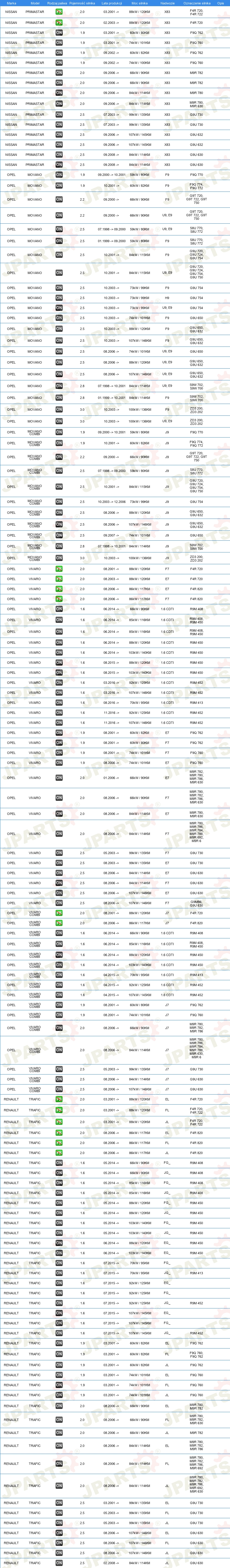Click petrol icon in Renault Trafic FL F4R 820 row

click(59, 1143)
